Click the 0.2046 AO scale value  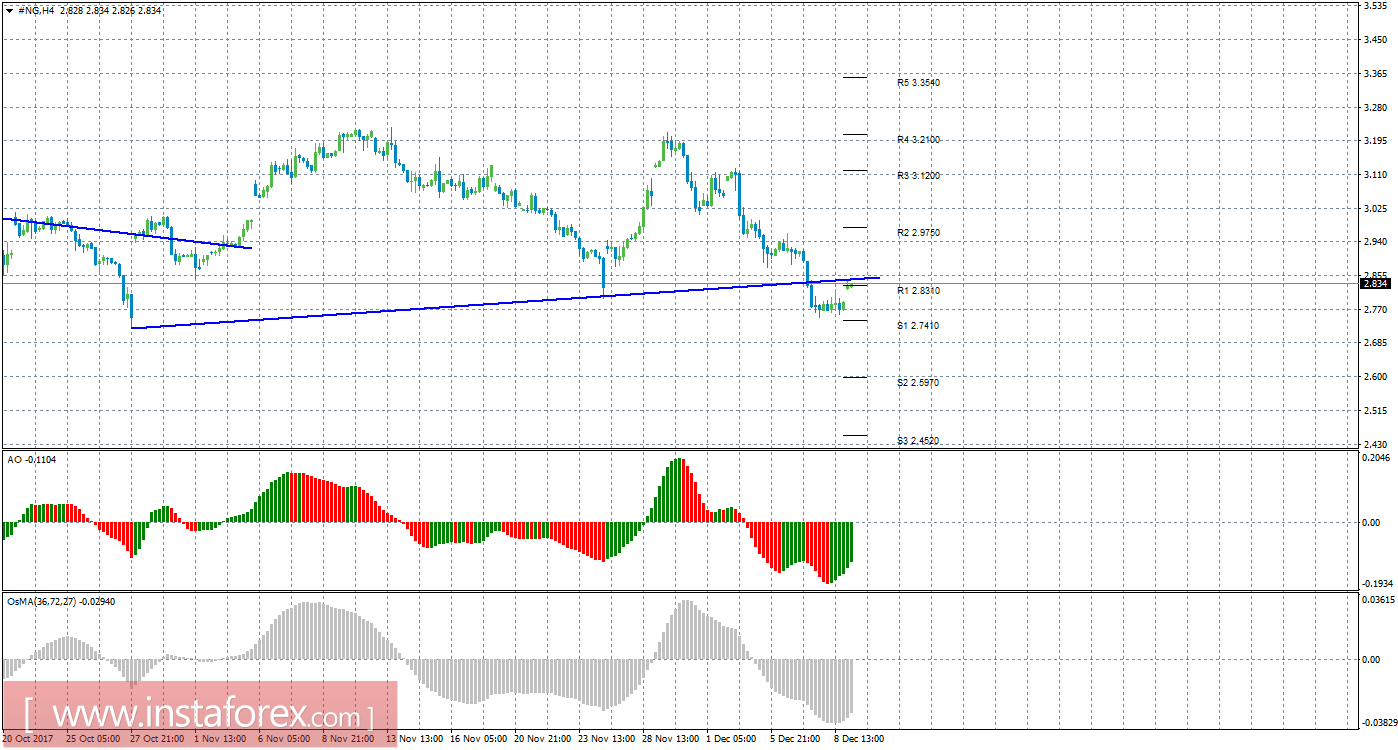click(x=1377, y=456)
